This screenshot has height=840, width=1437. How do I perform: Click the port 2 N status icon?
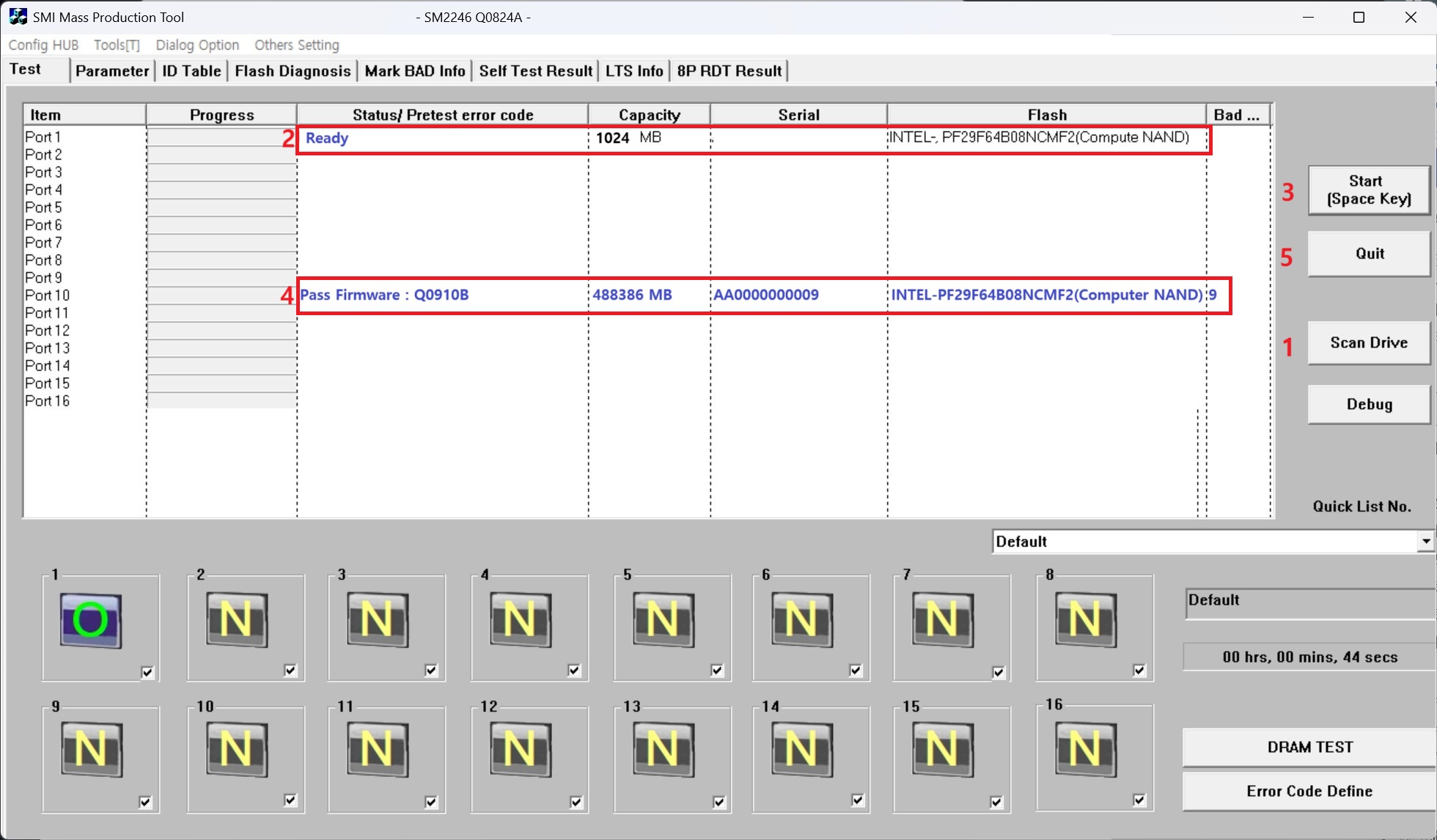tap(236, 621)
